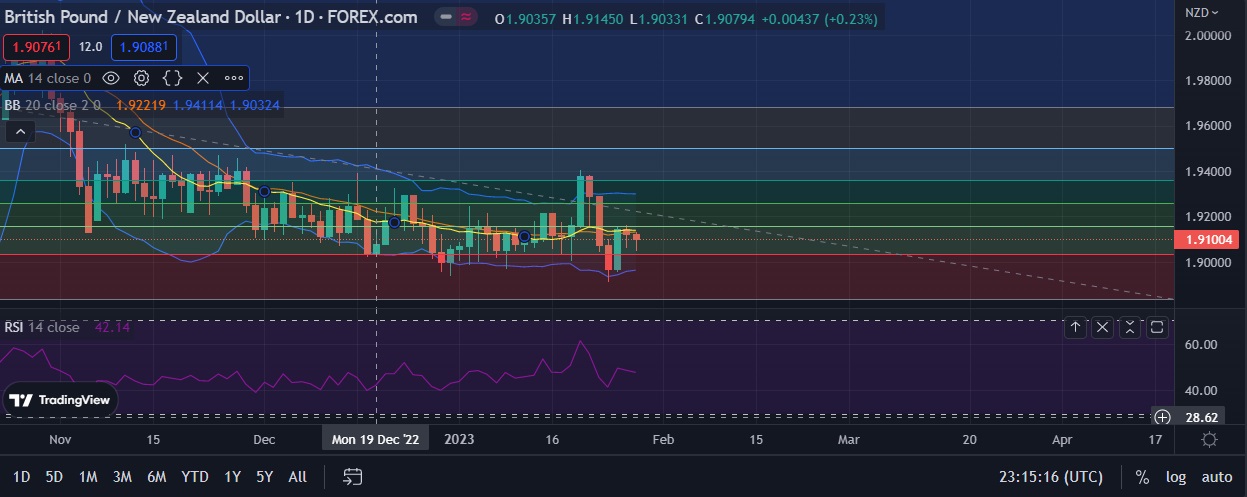This screenshot has height=497, width=1247.
Task: Open more options for MA indicator
Action: tap(233, 78)
